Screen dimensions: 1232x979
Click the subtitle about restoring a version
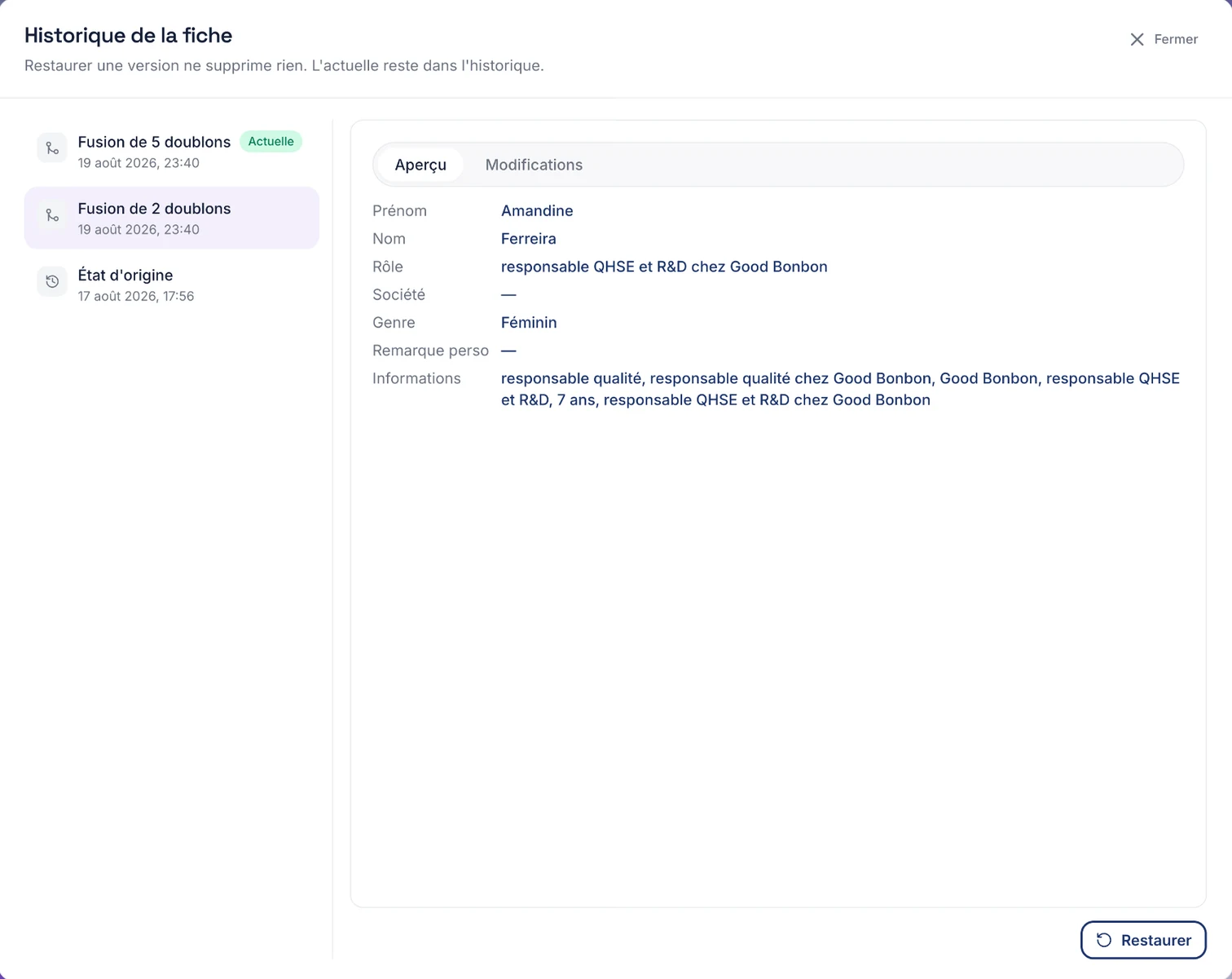pyautogui.click(x=284, y=65)
